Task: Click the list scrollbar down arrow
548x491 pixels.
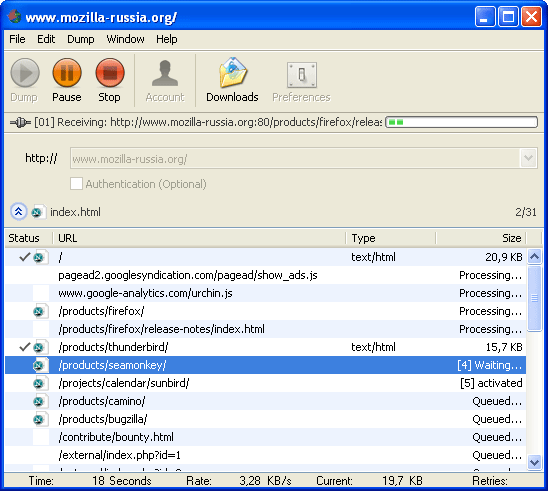Action: pos(534,462)
